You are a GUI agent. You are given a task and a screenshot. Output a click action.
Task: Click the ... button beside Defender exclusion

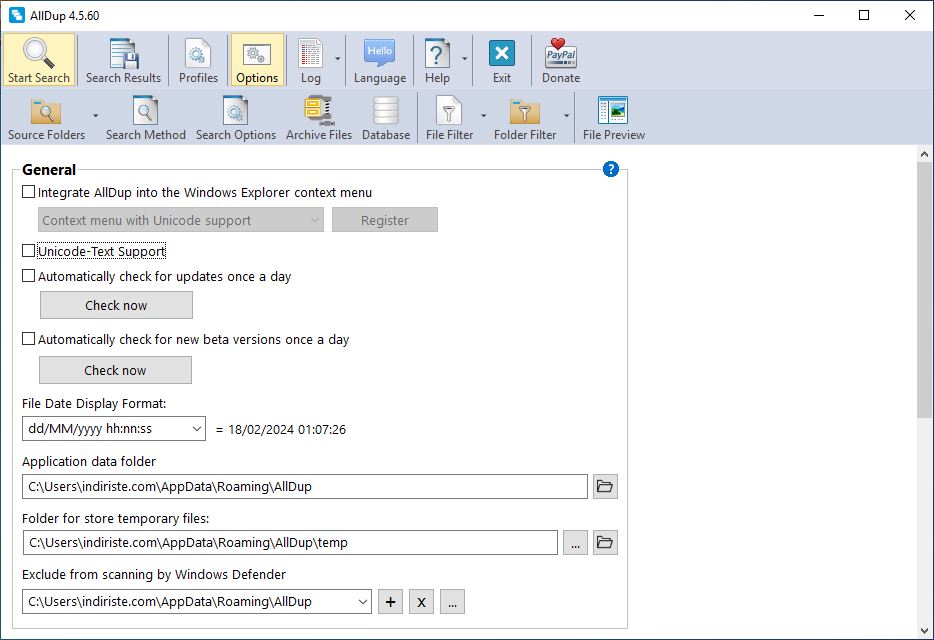coord(452,602)
